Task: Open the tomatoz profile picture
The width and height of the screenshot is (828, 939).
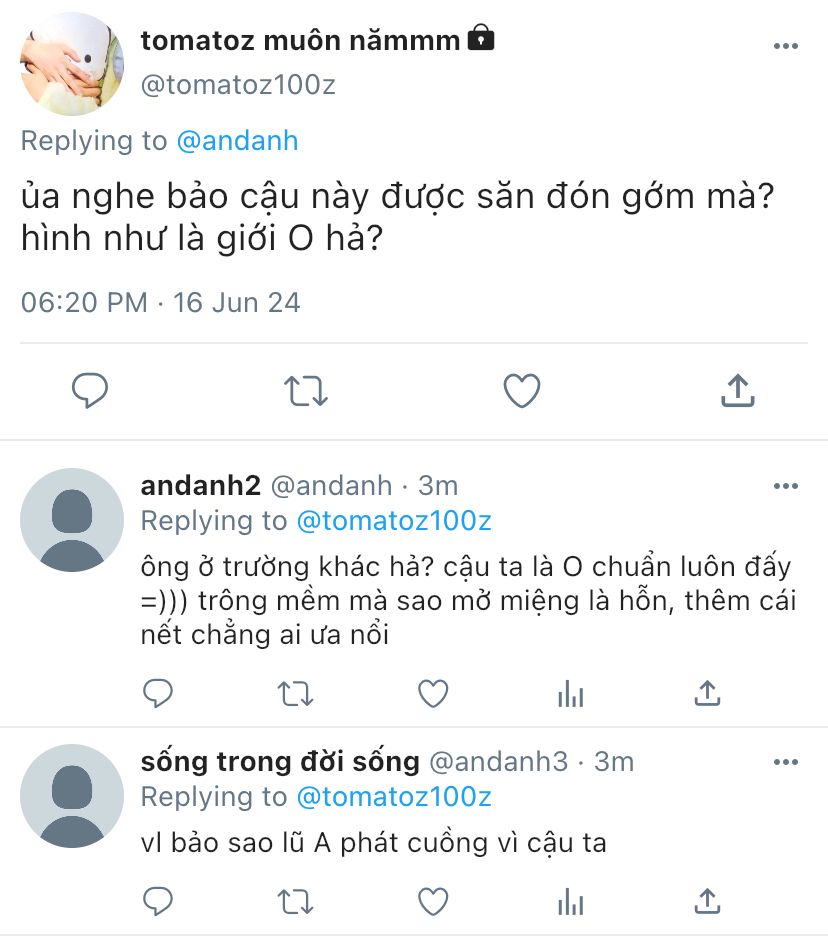Action: click(x=72, y=65)
